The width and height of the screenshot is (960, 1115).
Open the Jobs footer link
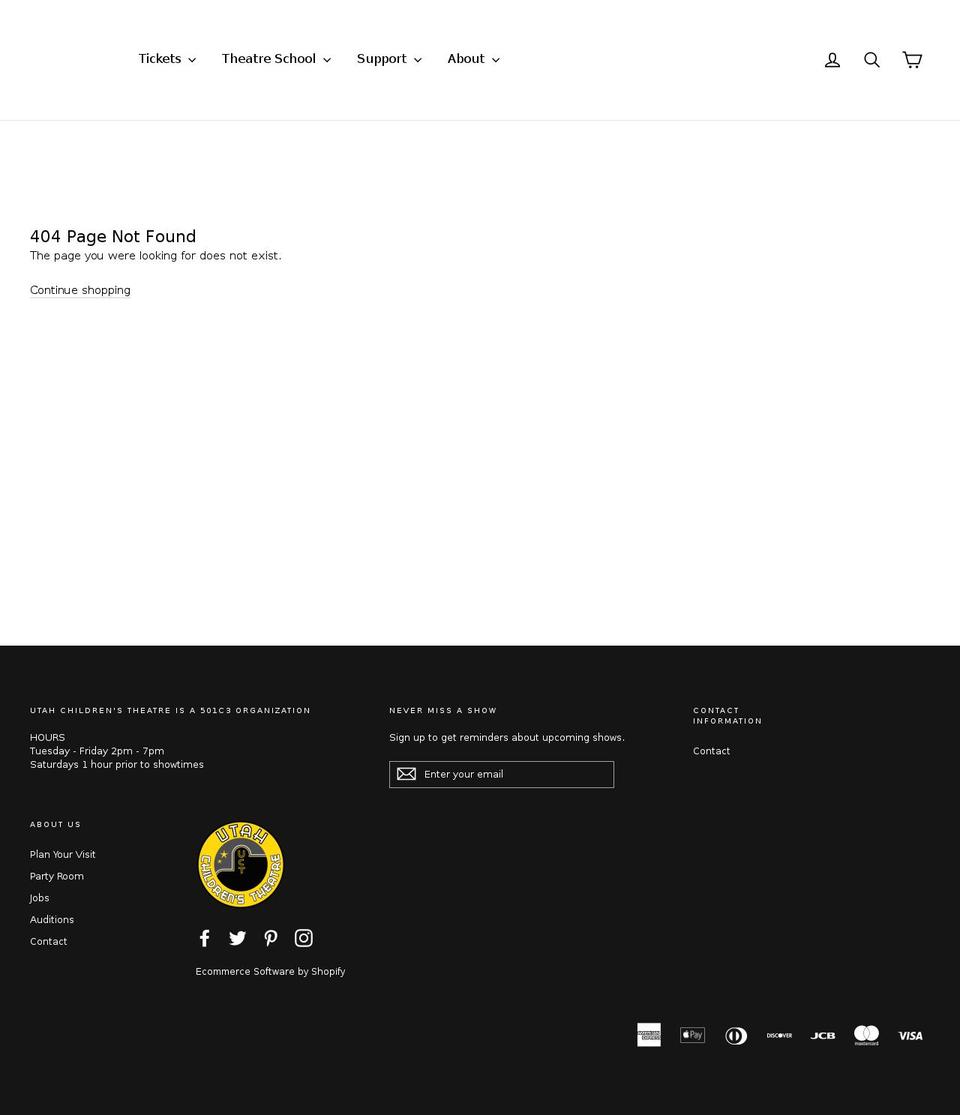point(39,897)
